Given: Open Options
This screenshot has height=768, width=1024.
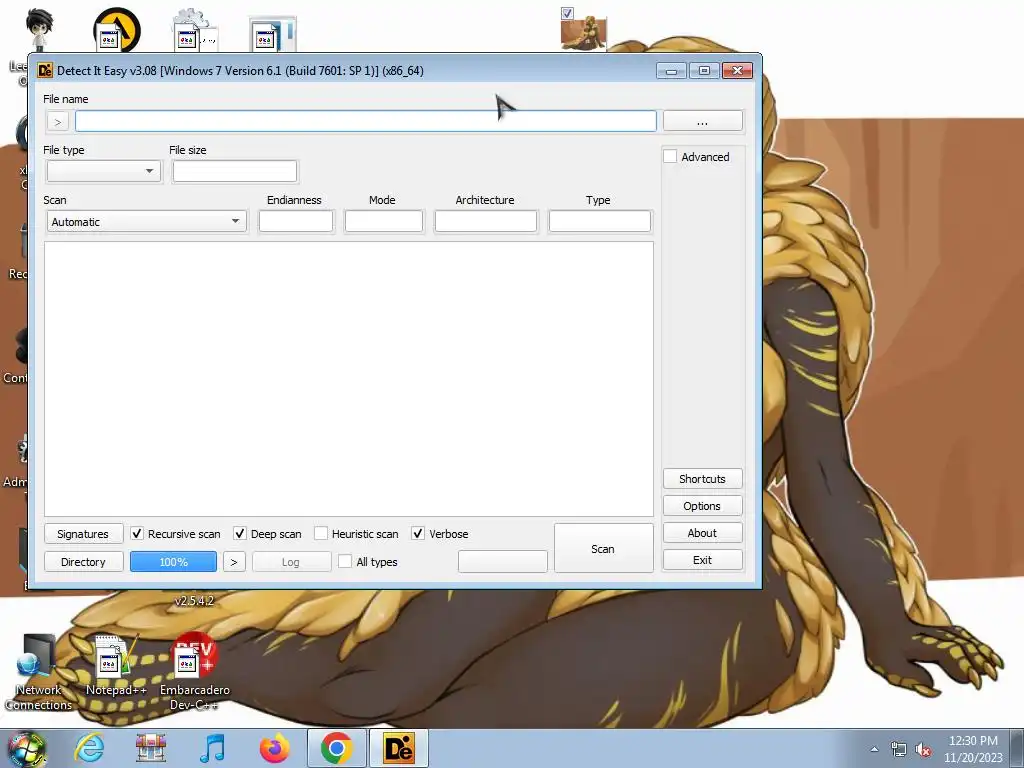Looking at the screenshot, I should (x=703, y=506).
